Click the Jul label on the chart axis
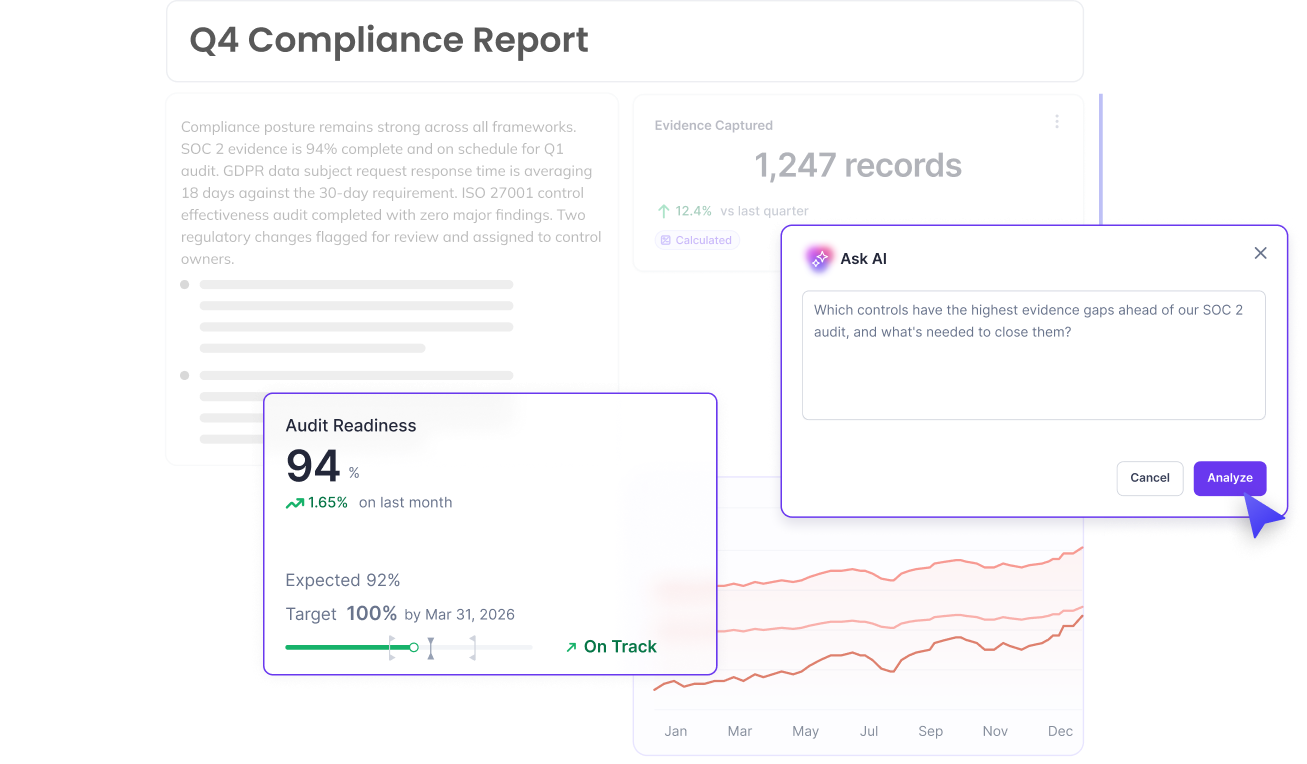Viewport: 1307px width, 764px height. pyautogui.click(x=869, y=731)
